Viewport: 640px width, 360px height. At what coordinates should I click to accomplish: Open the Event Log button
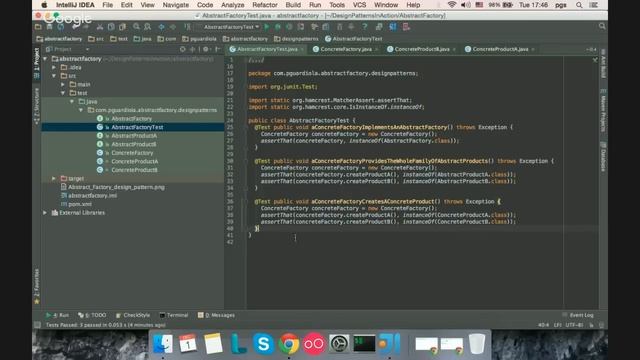coord(578,315)
